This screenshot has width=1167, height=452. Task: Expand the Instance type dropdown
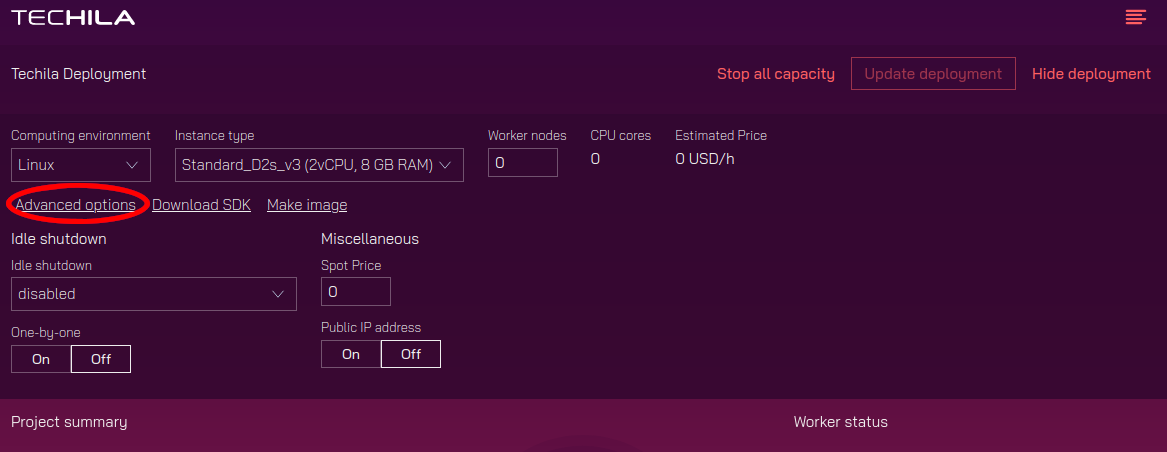(319, 165)
